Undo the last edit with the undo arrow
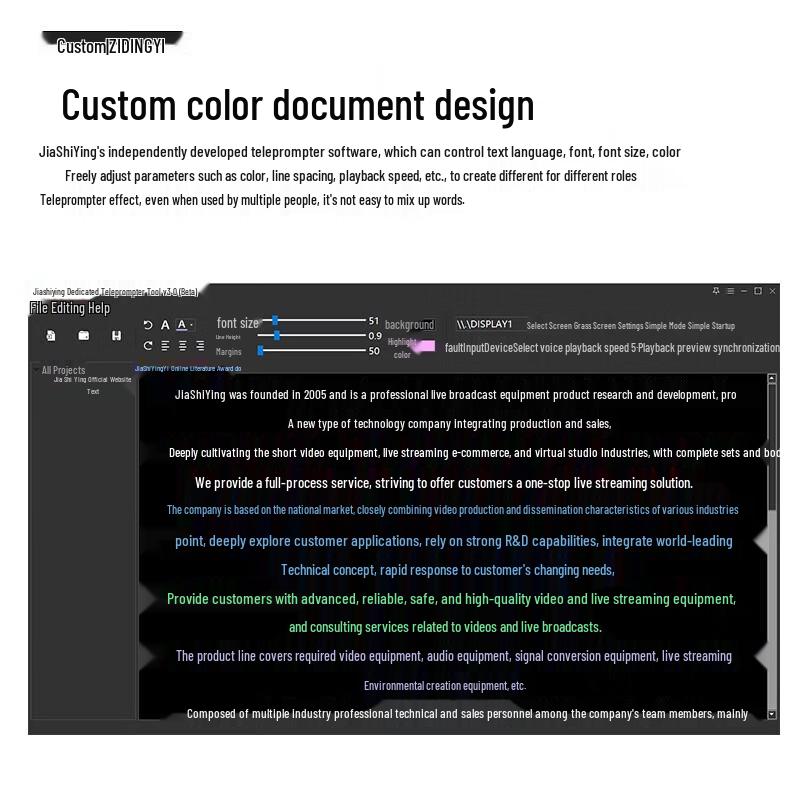This screenshot has width=800, height=800. 148,324
